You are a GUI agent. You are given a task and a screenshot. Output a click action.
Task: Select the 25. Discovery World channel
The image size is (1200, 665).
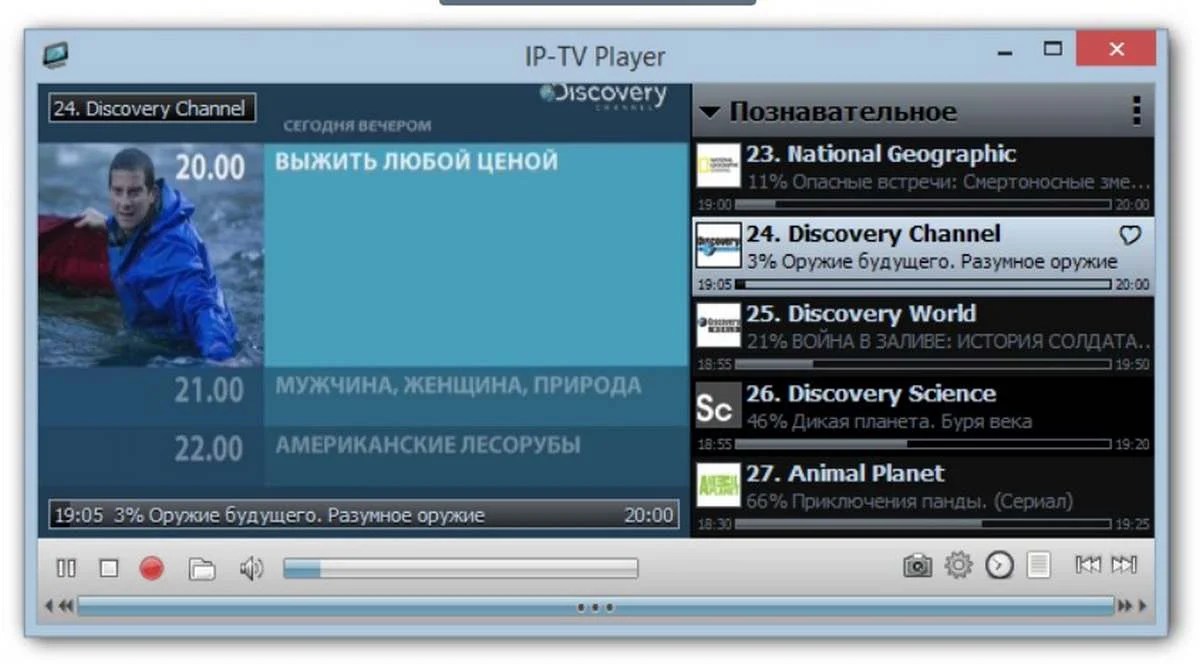[x=923, y=337]
